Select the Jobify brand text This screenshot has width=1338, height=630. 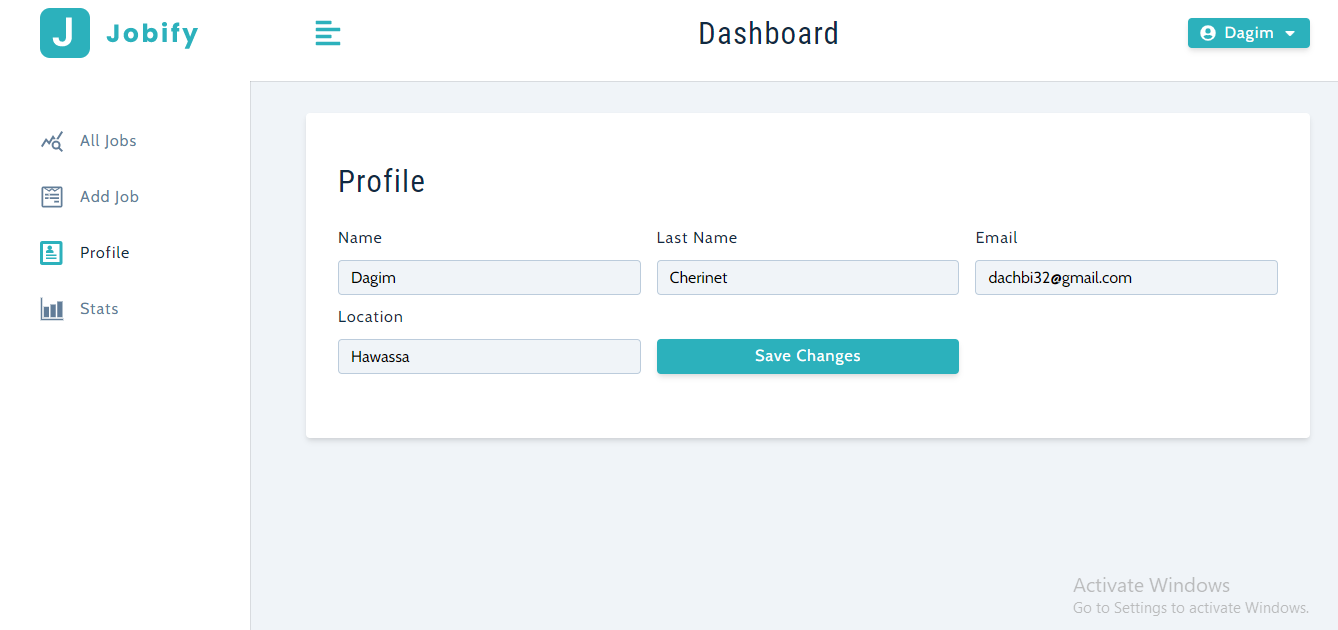pos(151,32)
